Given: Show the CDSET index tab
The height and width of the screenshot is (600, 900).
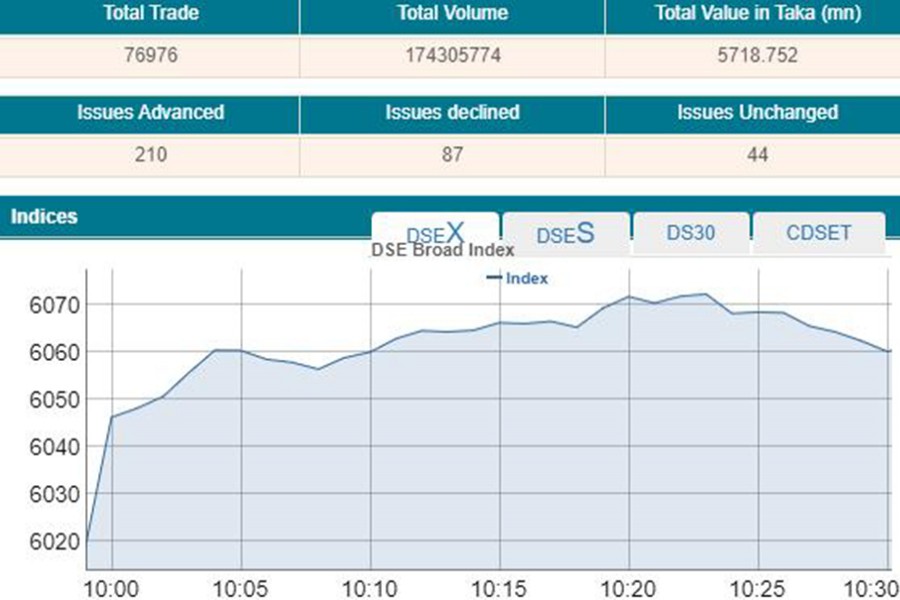Looking at the screenshot, I should point(818,232).
